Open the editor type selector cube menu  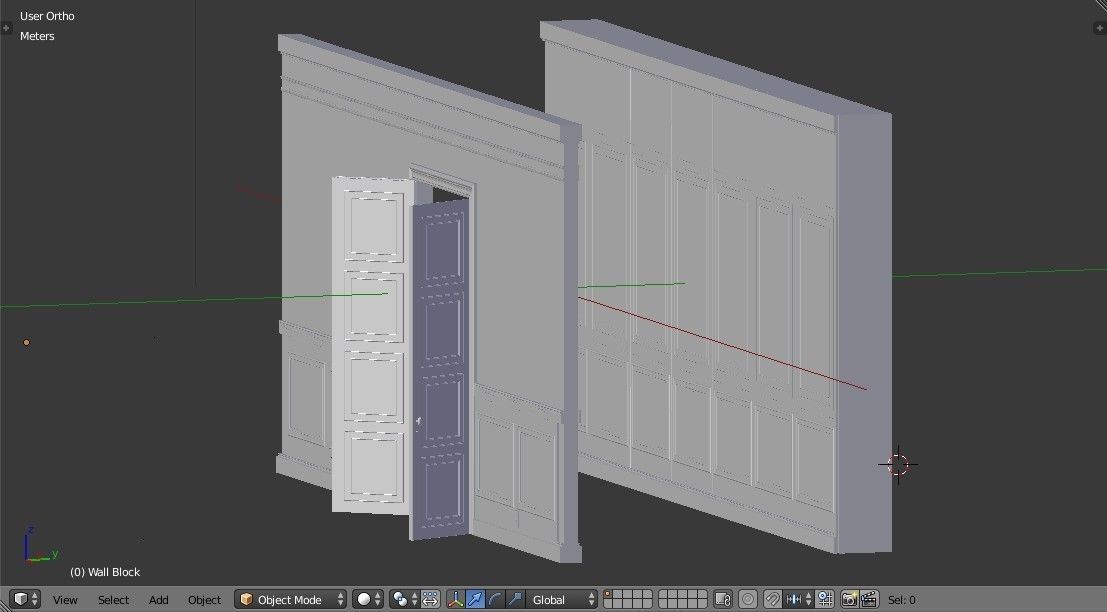pyautogui.click(x=25, y=599)
